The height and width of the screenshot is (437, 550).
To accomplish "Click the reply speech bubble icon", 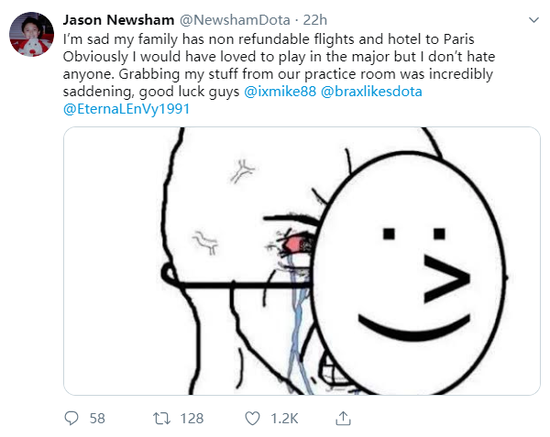I will pyautogui.click(x=72, y=418).
